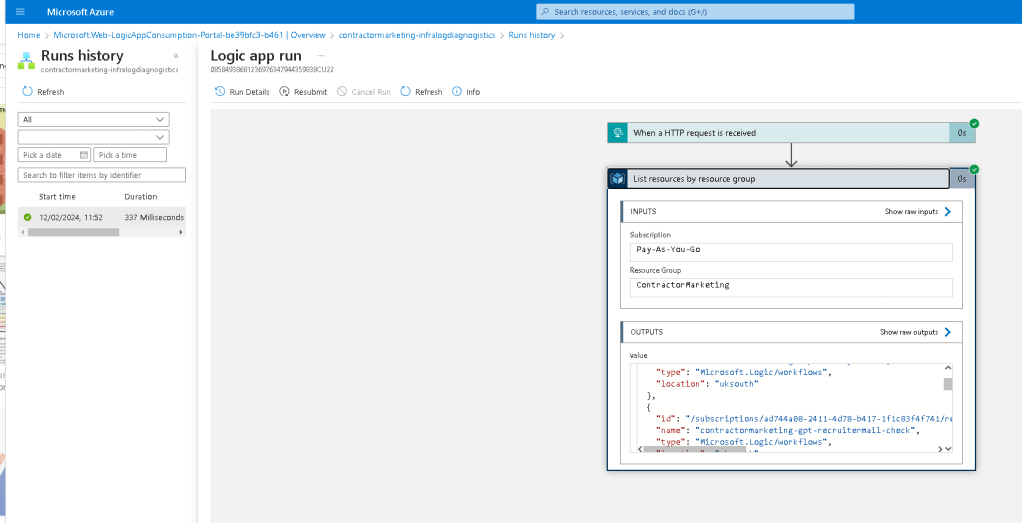Click the Cancel Run button
Screen dimensions: 1022x523
364,92
